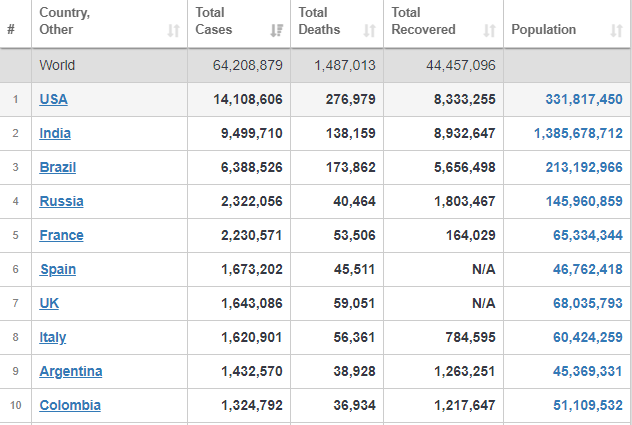Select Russia total deaths 40,464

[354, 201]
